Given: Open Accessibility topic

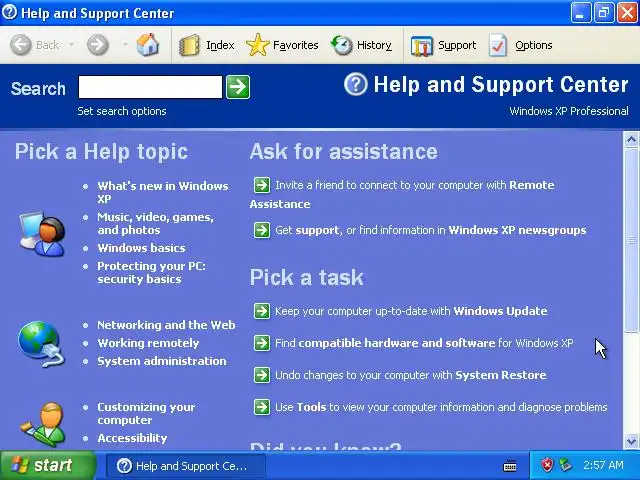Looking at the screenshot, I should pyautogui.click(x=132, y=438).
